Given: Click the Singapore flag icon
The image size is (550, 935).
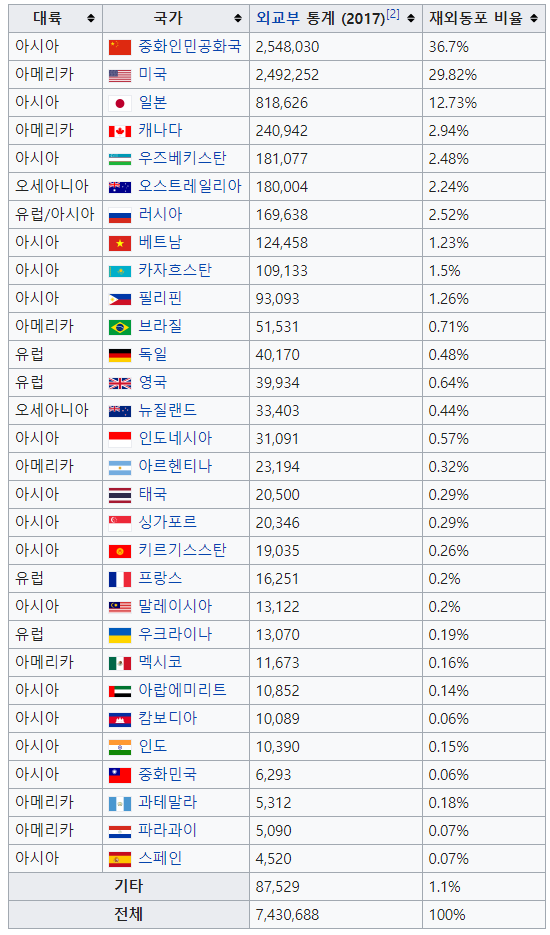Looking at the screenshot, I should [120, 523].
